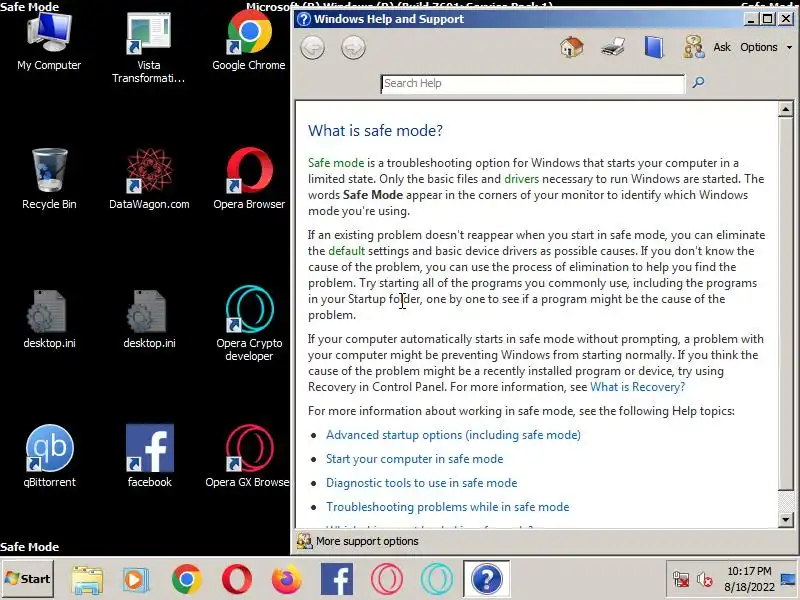
Task: Click the Search Help input field
Action: [x=533, y=84]
